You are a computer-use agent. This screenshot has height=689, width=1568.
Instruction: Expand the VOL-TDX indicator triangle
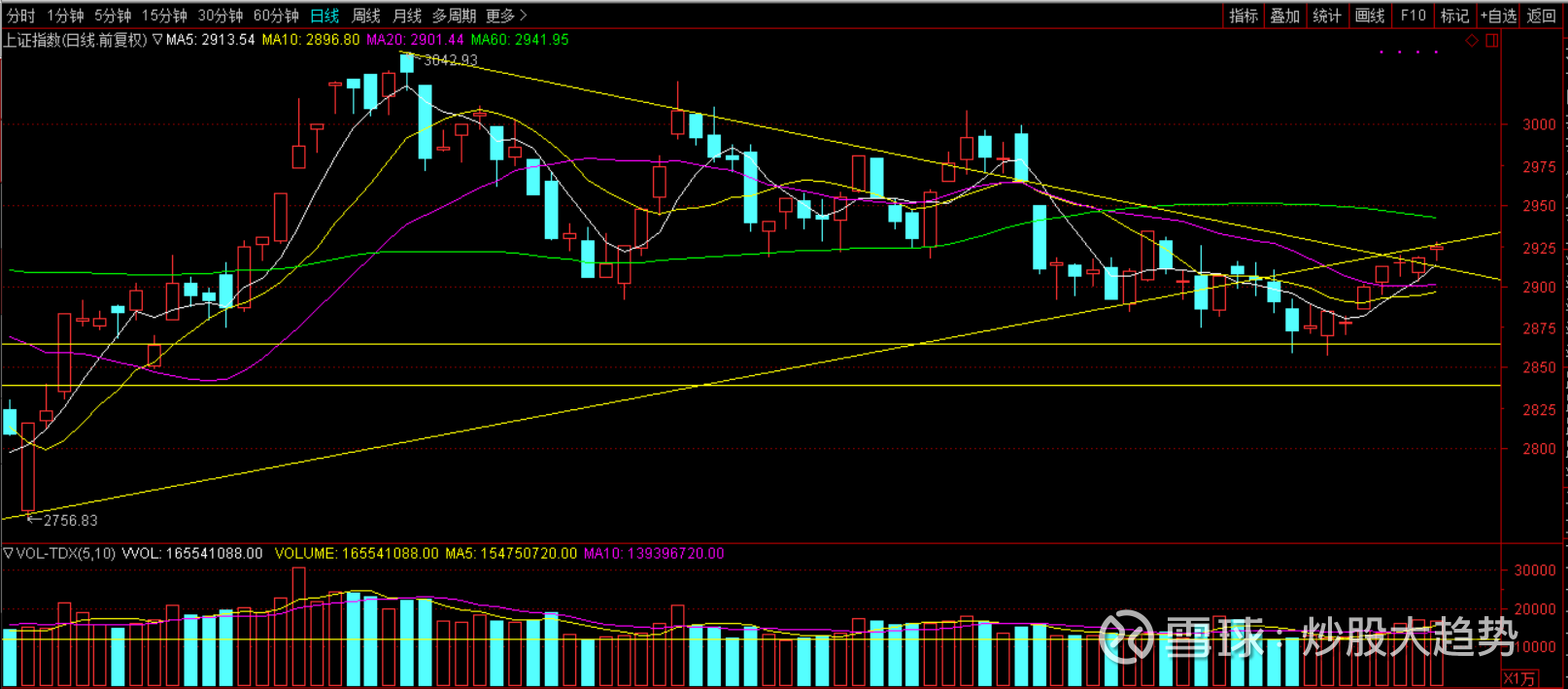[9, 553]
